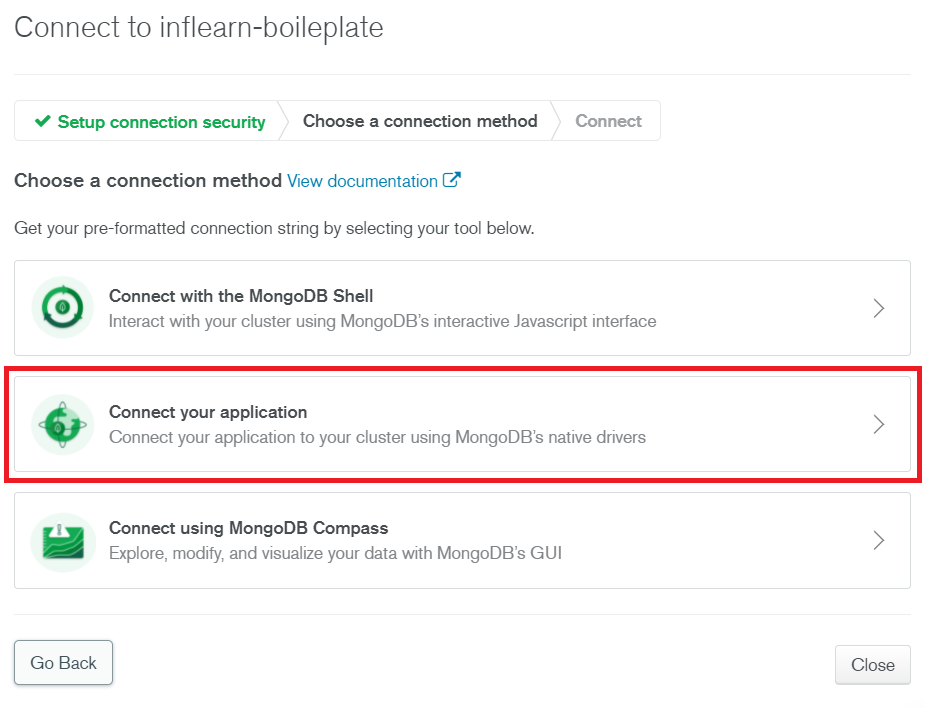This screenshot has height=708, width=925.
Task: Click 'Get your pre-formatted connection string' text
Action: (x=274, y=228)
